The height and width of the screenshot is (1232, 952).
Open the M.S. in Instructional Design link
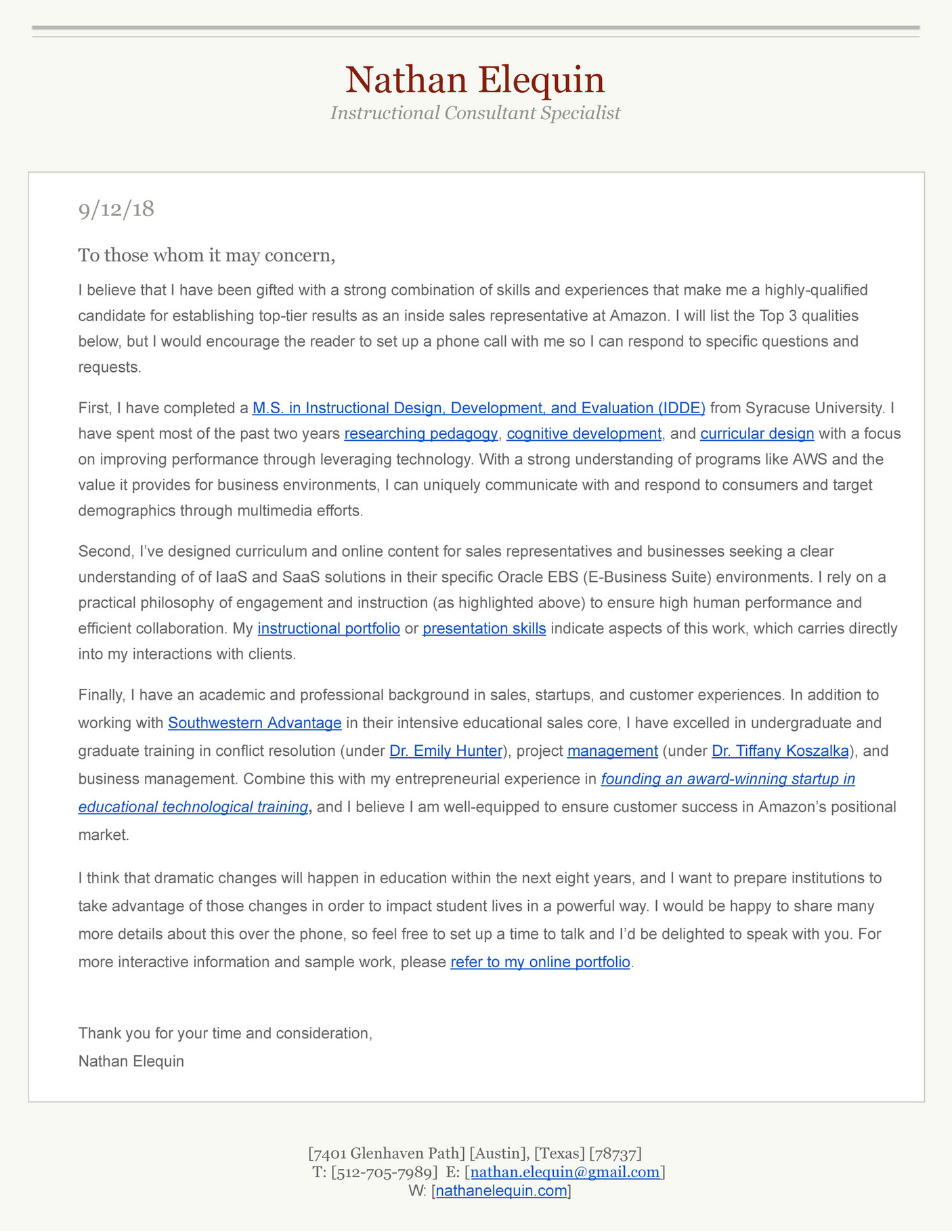click(479, 408)
